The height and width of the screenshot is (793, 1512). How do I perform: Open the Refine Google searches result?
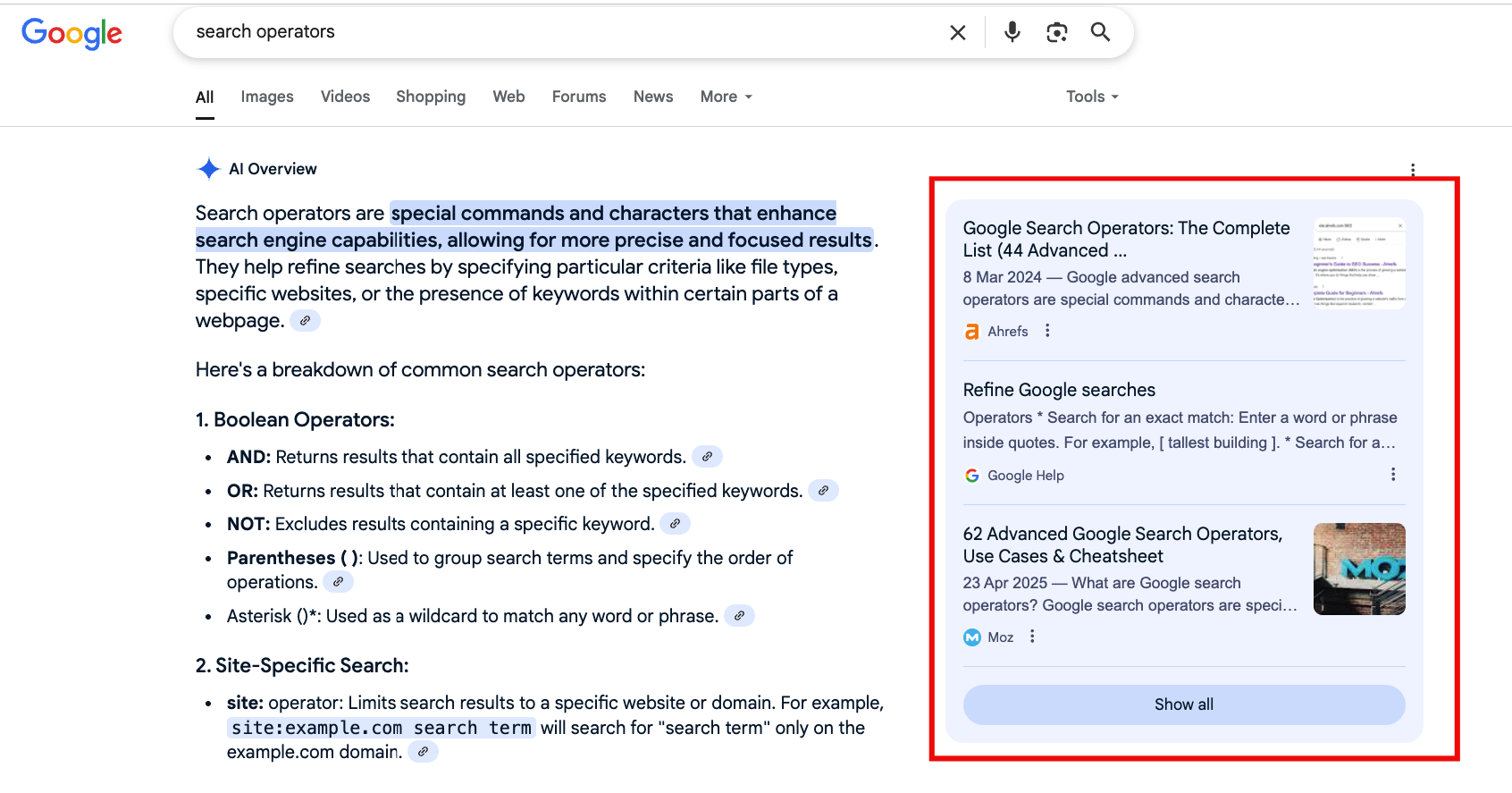point(1058,390)
